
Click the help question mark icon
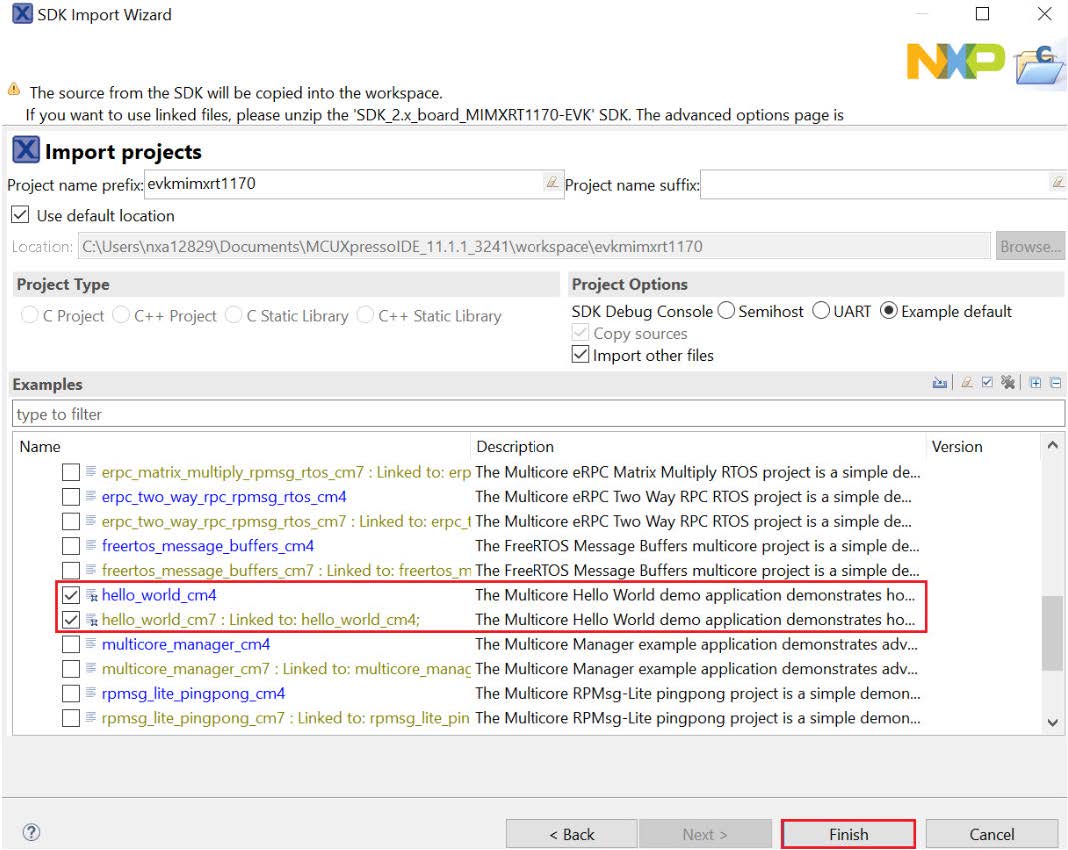pos(31,833)
